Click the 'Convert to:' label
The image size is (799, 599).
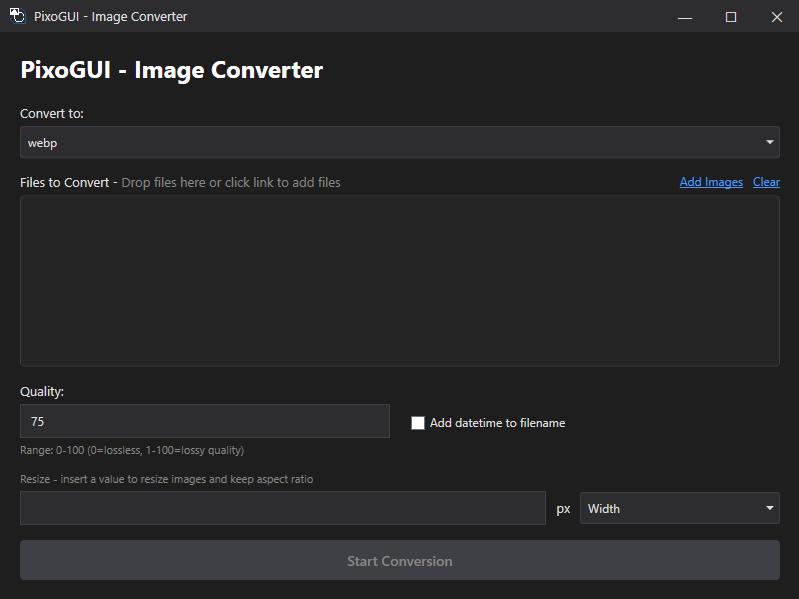[x=52, y=114]
